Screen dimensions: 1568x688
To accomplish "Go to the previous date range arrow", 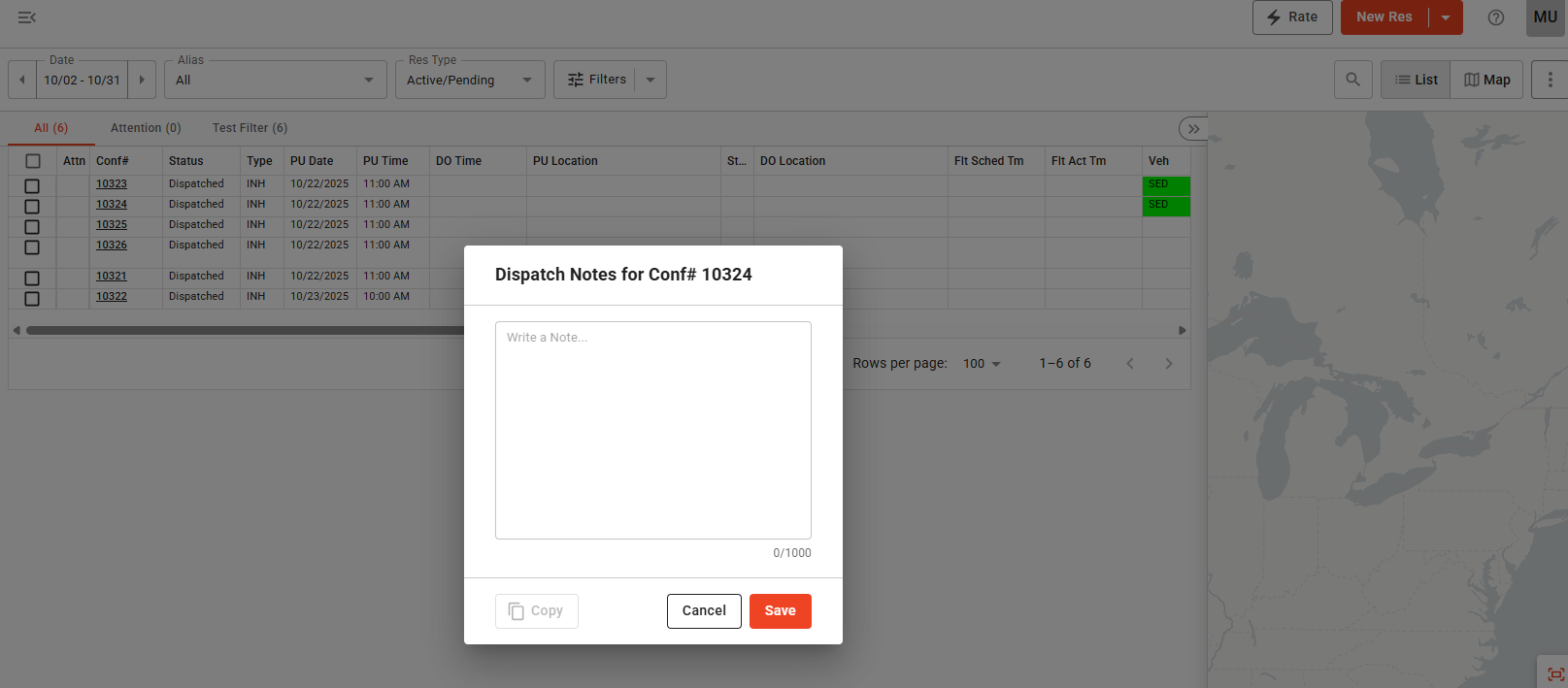I will 22,80.
